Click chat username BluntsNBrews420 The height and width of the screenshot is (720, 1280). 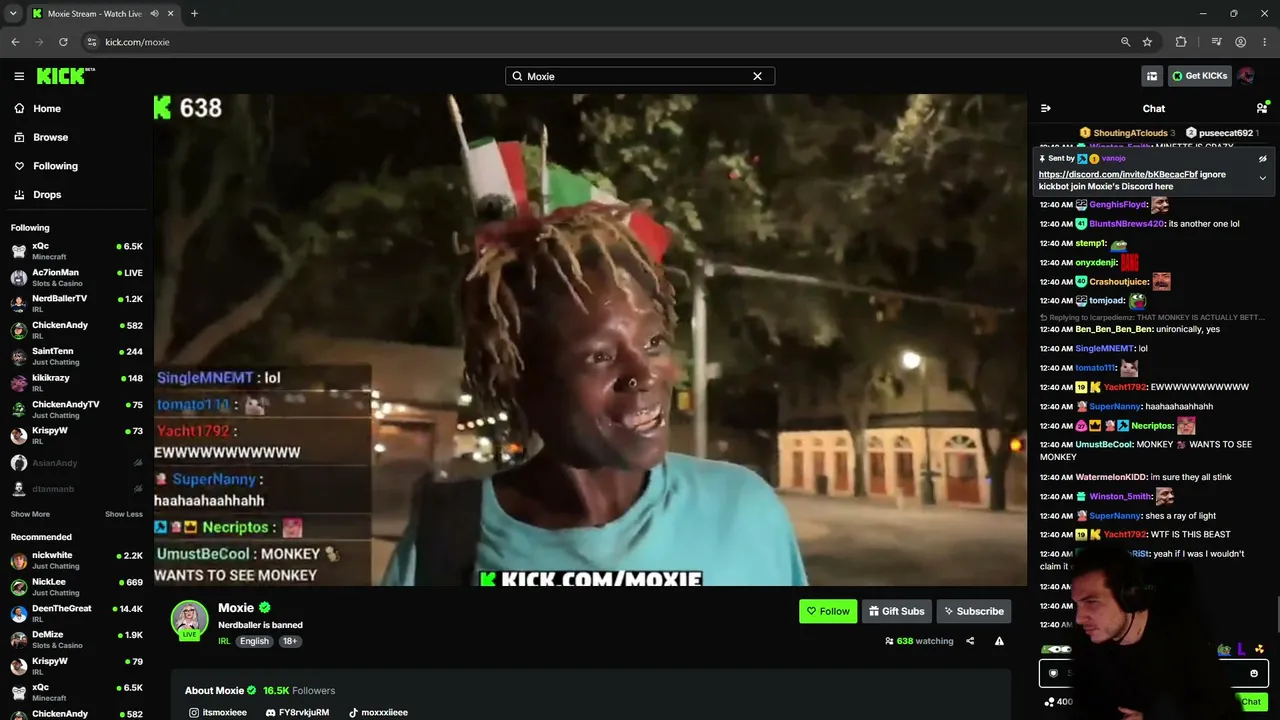1127,224
